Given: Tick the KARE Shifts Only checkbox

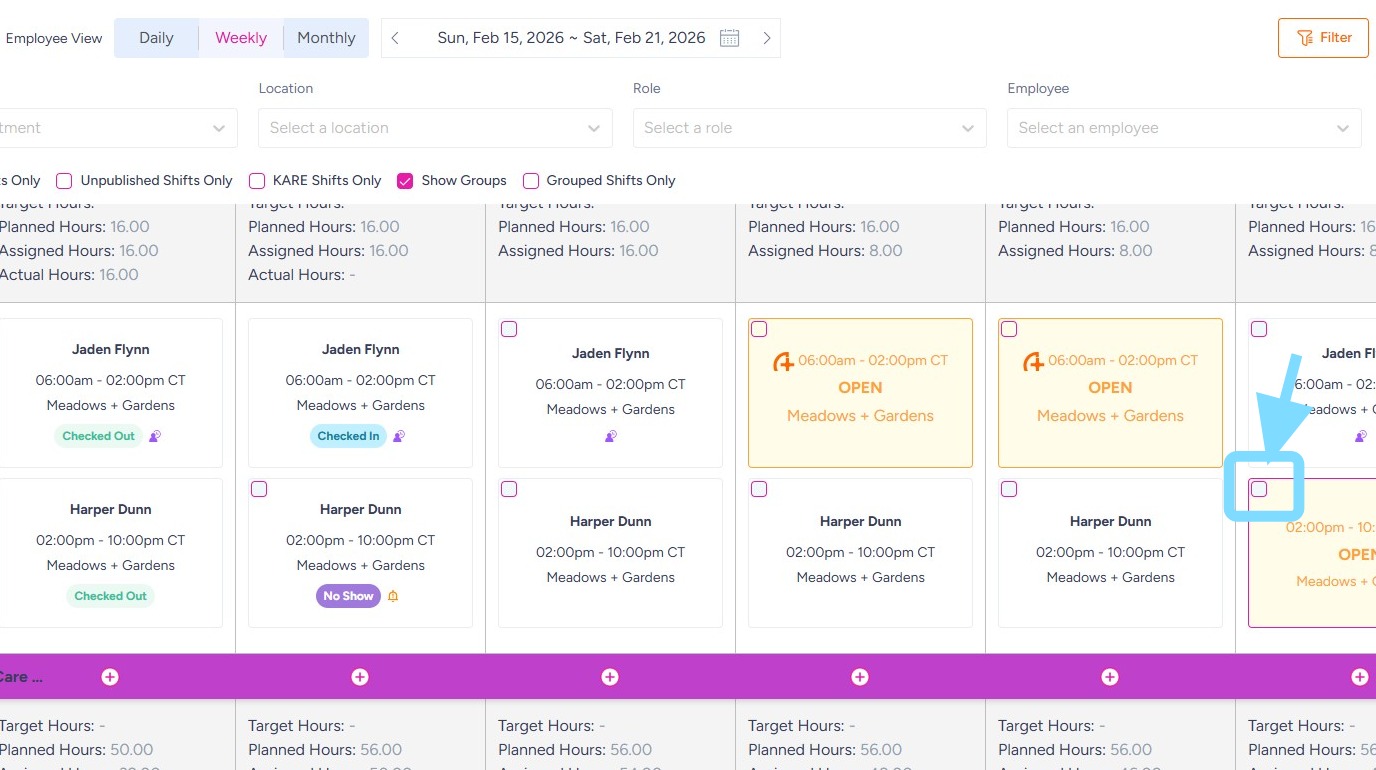Looking at the screenshot, I should click(257, 181).
